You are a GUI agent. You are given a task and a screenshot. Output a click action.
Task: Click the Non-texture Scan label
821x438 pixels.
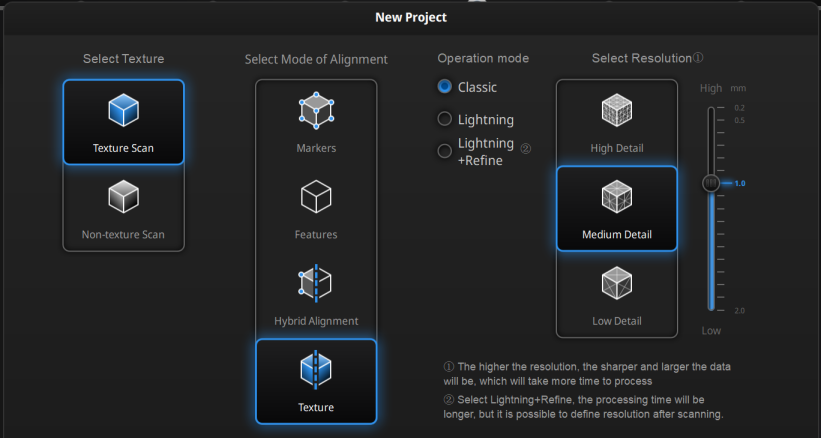[123, 234]
